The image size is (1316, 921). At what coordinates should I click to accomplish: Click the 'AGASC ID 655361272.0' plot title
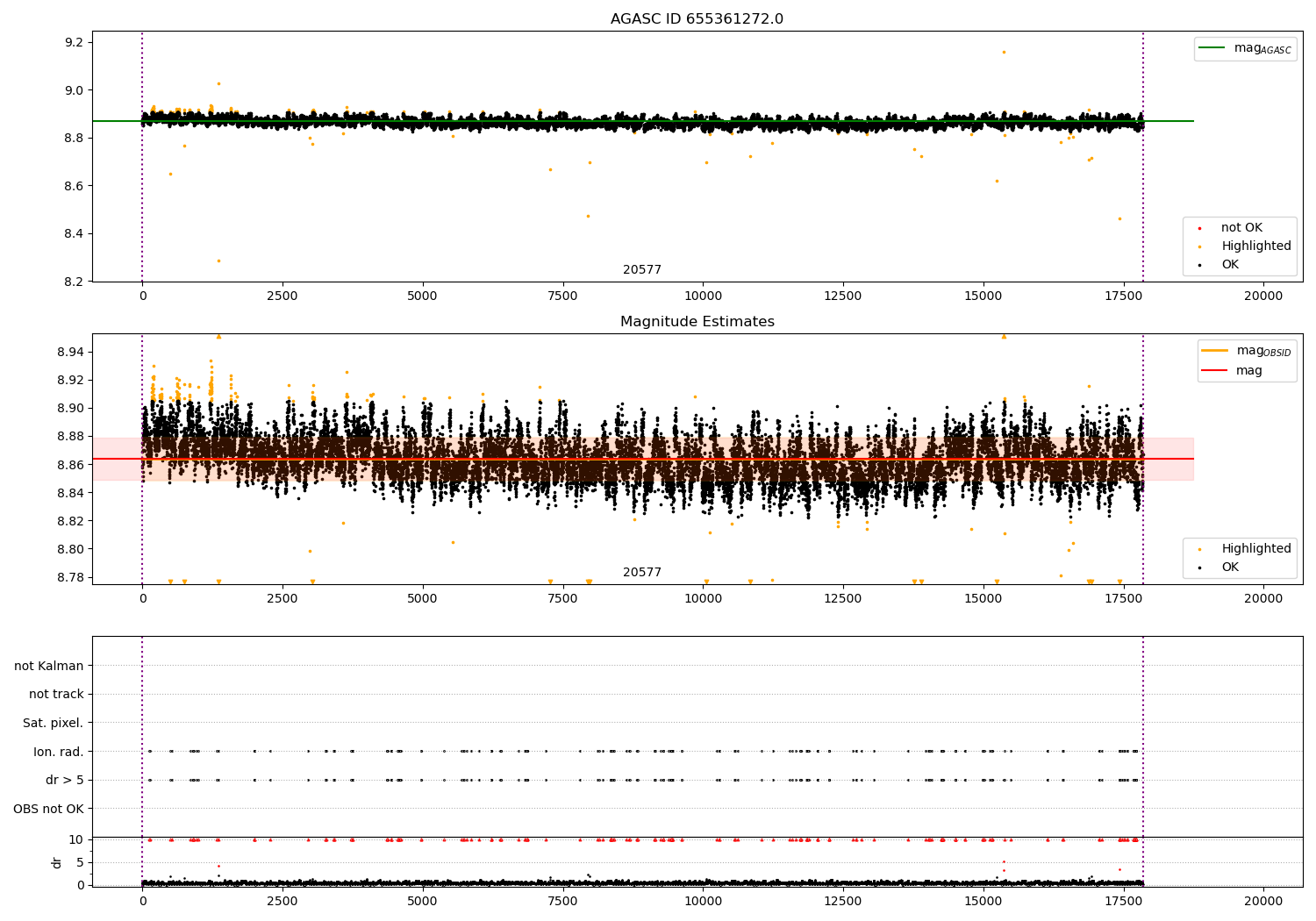tap(697, 19)
